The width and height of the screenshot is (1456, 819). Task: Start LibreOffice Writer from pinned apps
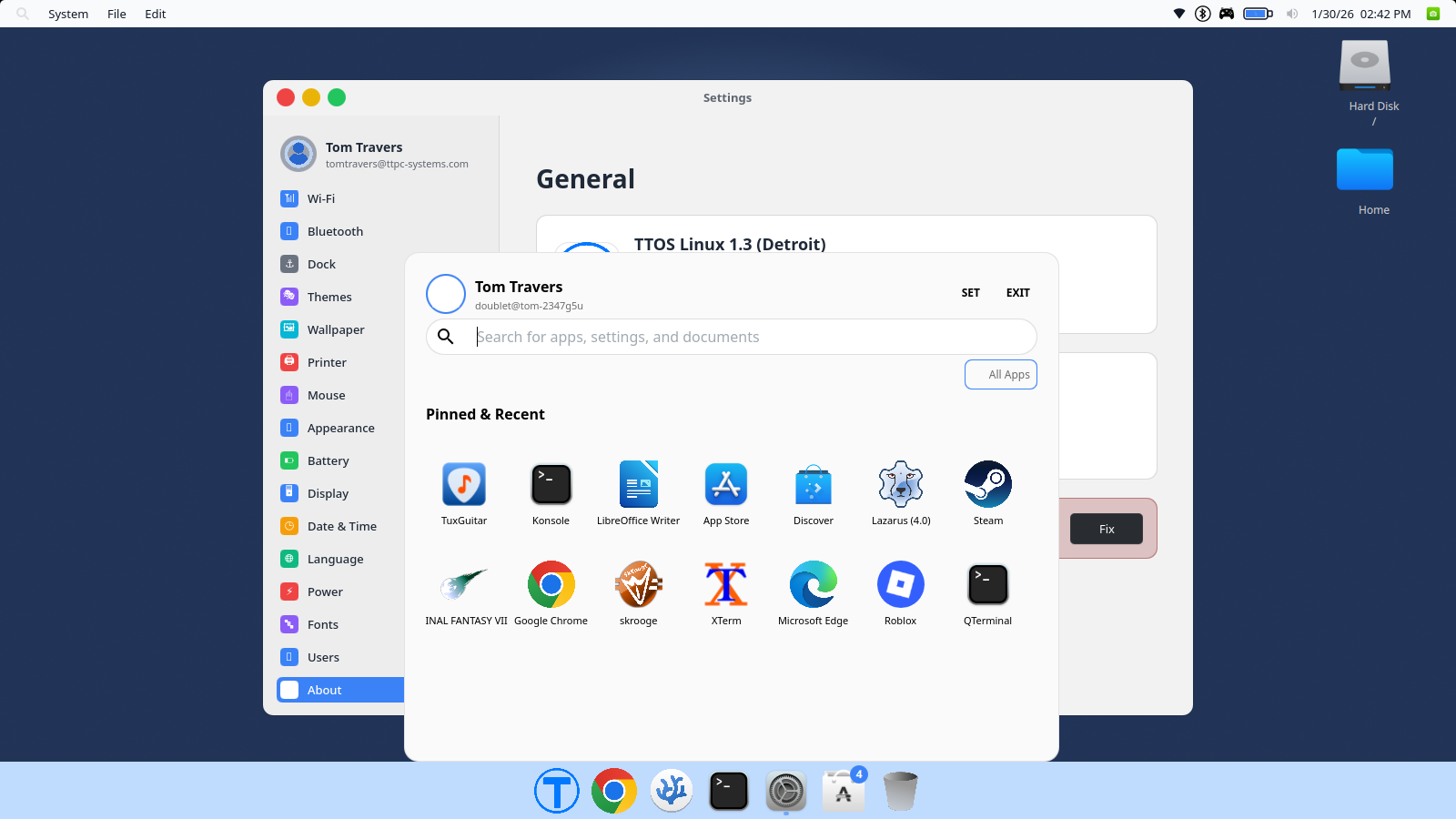point(638,494)
